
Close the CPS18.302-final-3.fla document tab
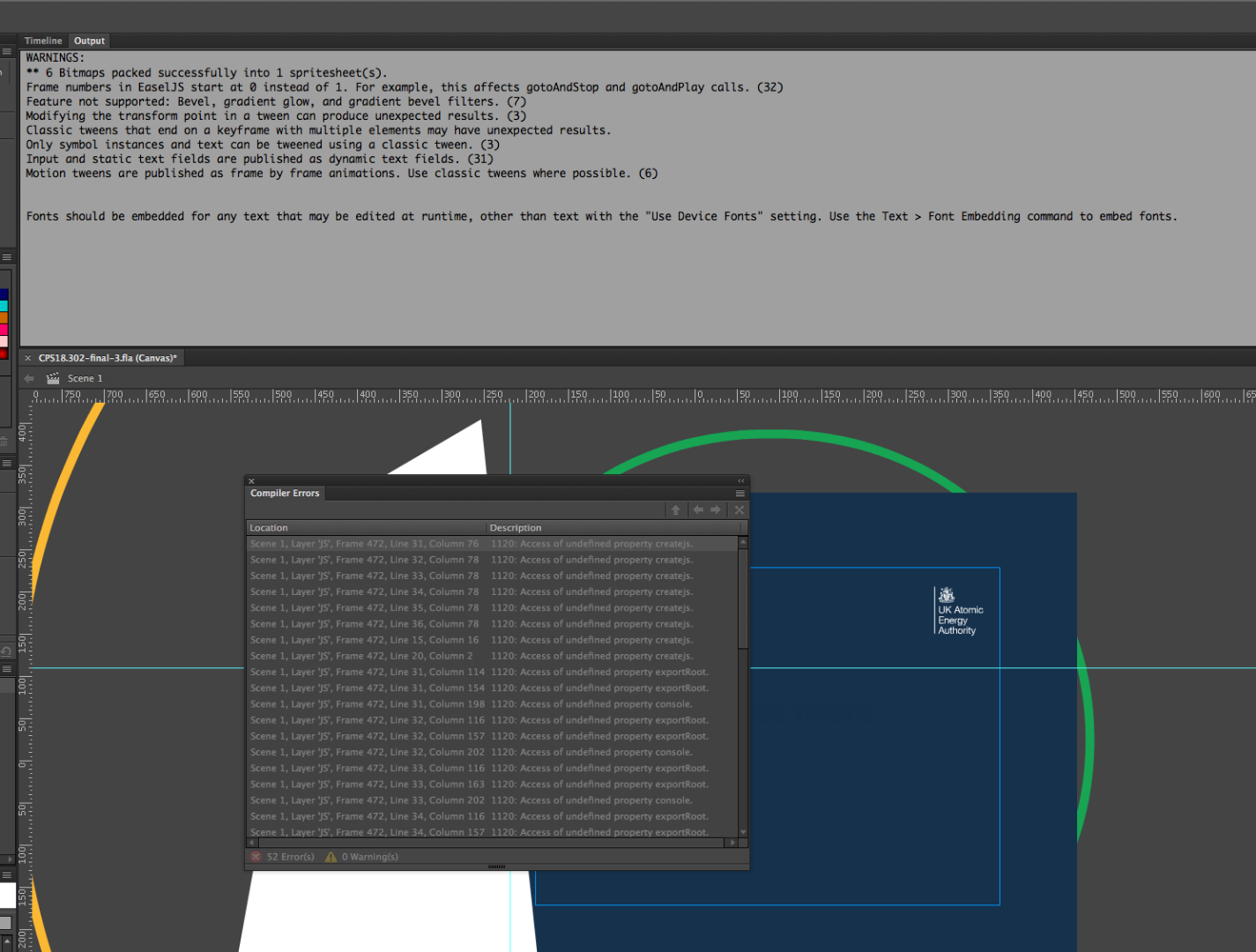[27, 358]
